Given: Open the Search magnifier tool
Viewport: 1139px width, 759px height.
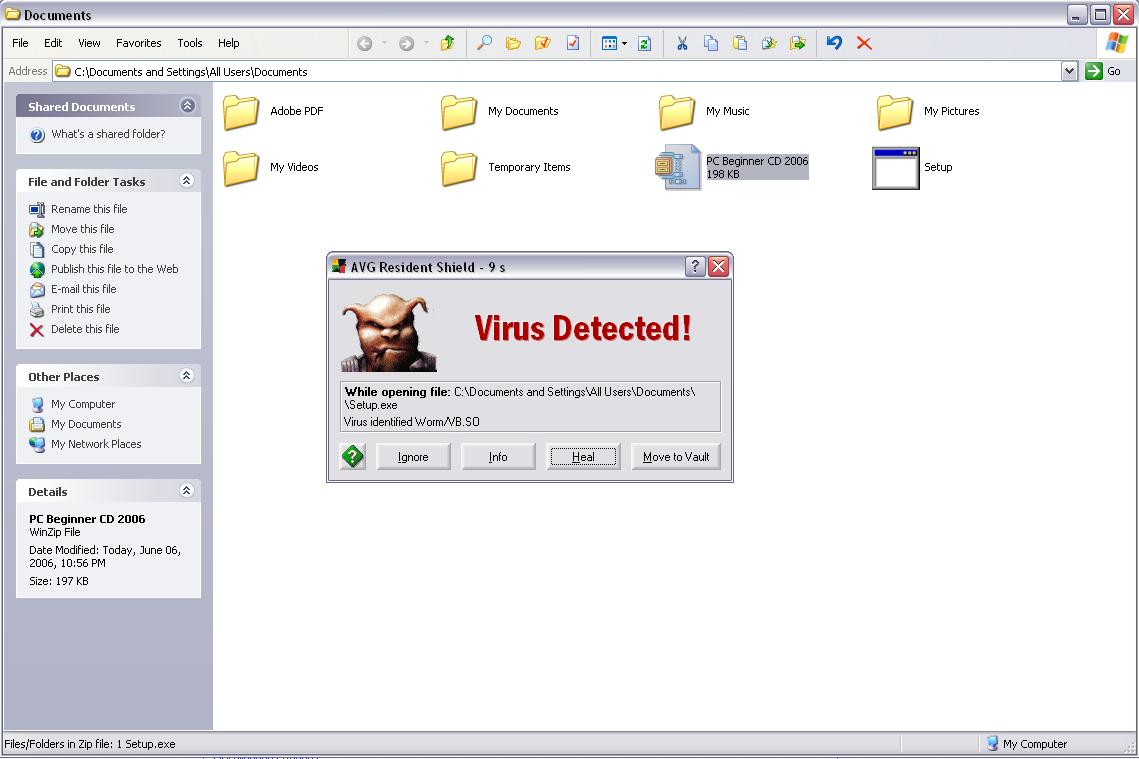Looking at the screenshot, I should click(484, 43).
